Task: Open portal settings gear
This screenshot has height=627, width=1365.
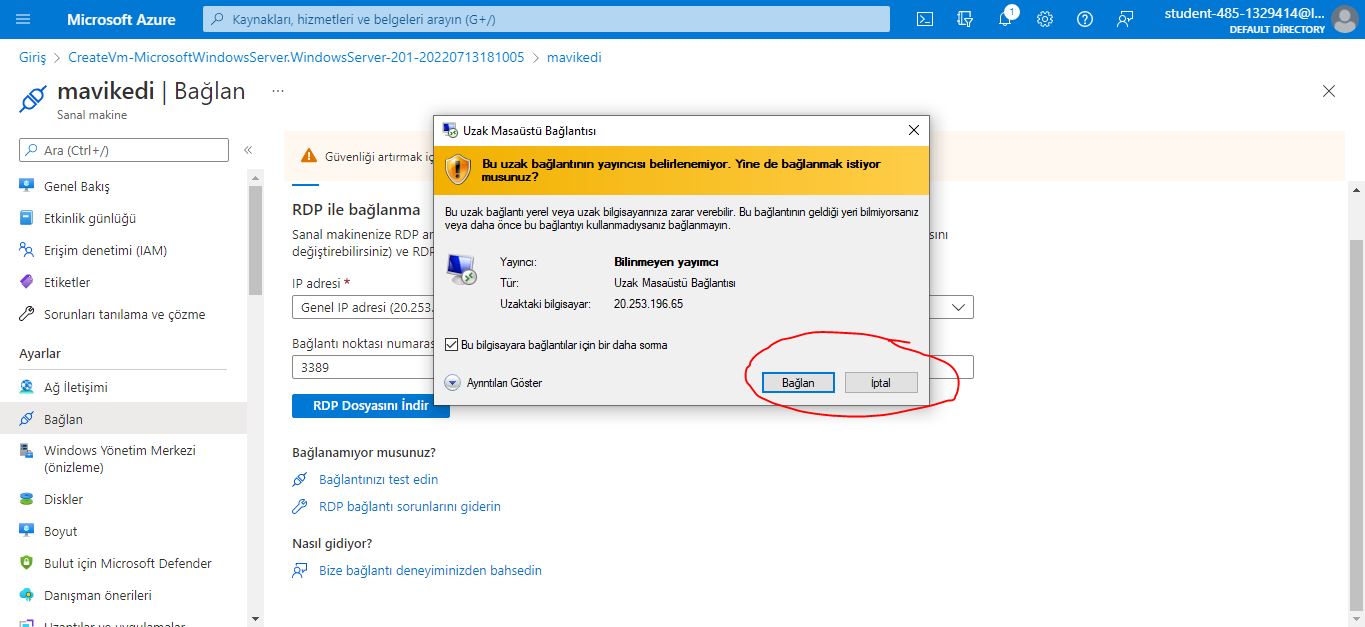Action: [x=1045, y=19]
